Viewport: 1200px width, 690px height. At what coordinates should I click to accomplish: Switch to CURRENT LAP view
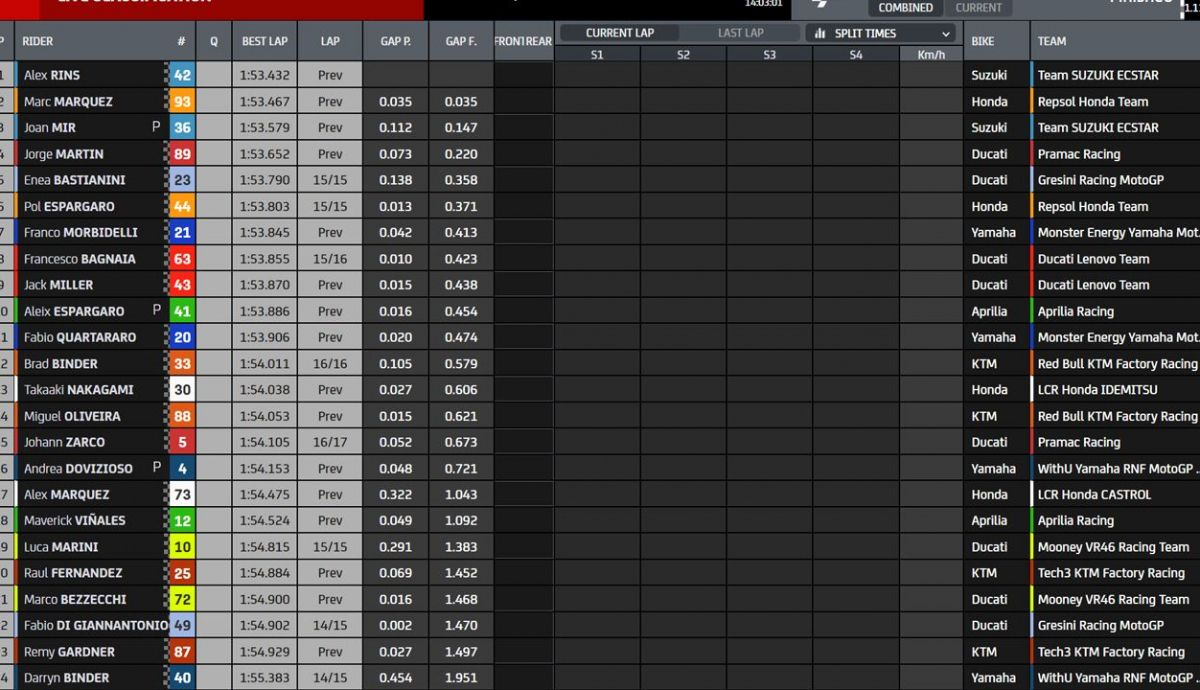pos(620,33)
